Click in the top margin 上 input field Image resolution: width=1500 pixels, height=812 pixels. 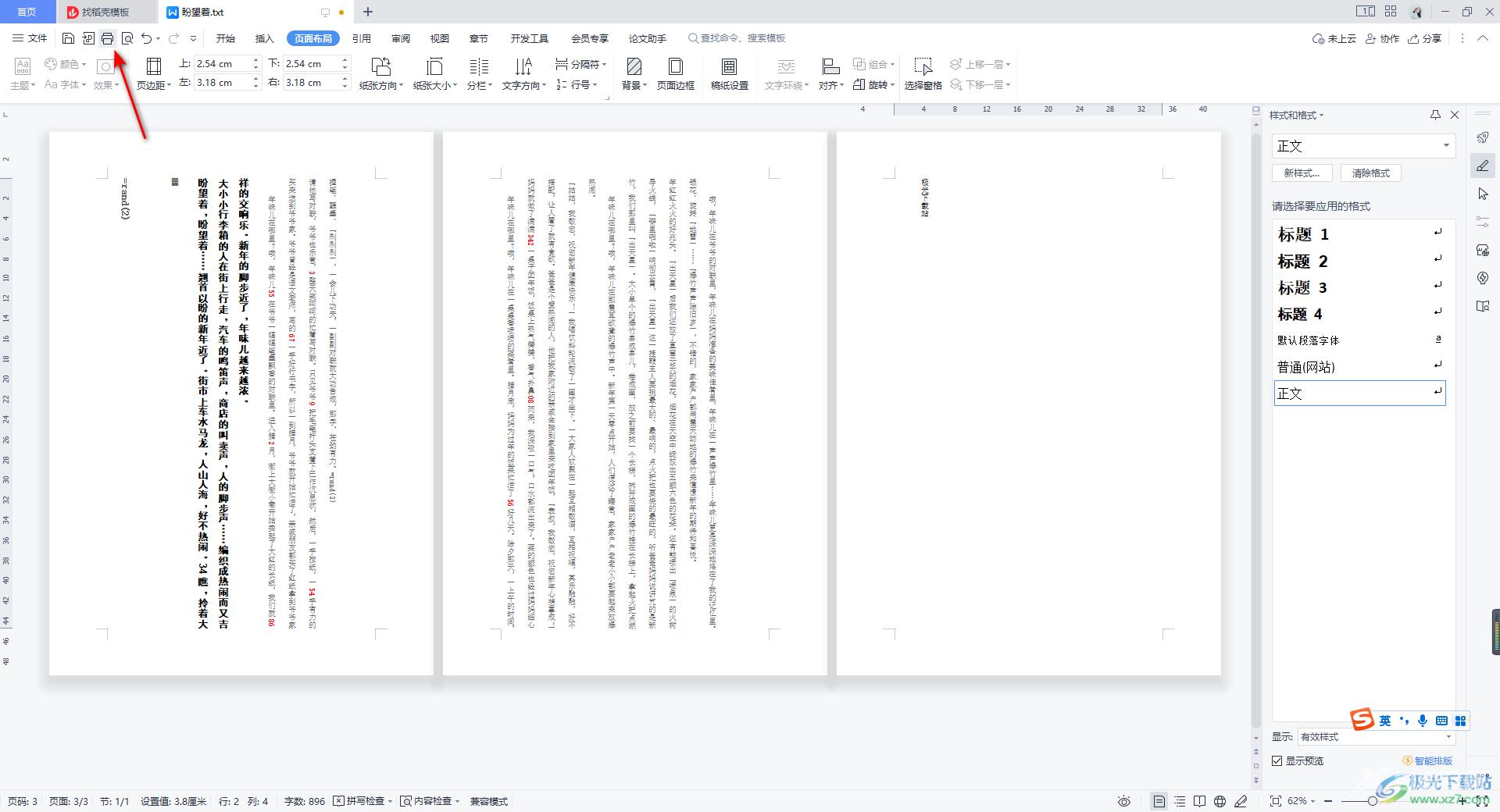[x=221, y=63]
